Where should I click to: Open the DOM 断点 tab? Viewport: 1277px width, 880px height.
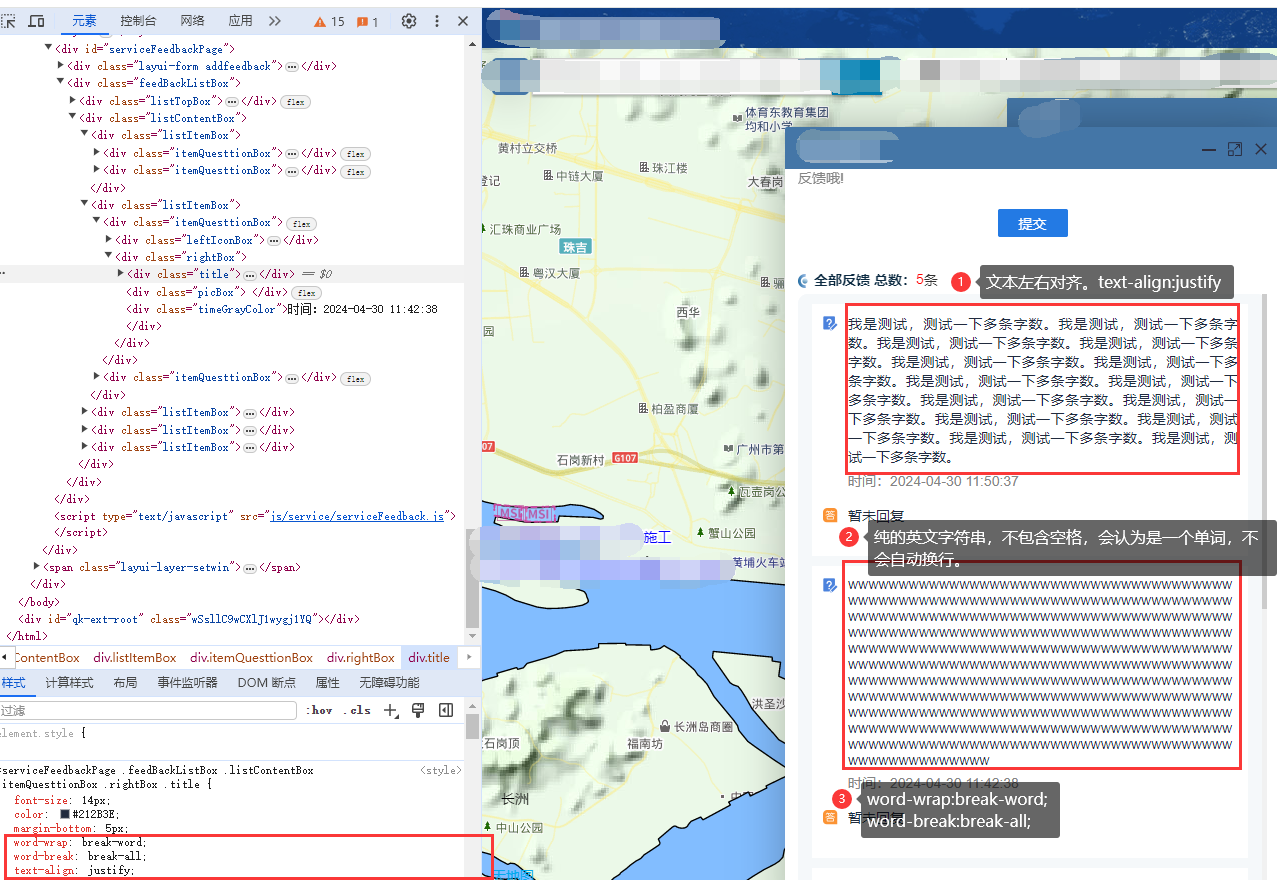(x=267, y=682)
